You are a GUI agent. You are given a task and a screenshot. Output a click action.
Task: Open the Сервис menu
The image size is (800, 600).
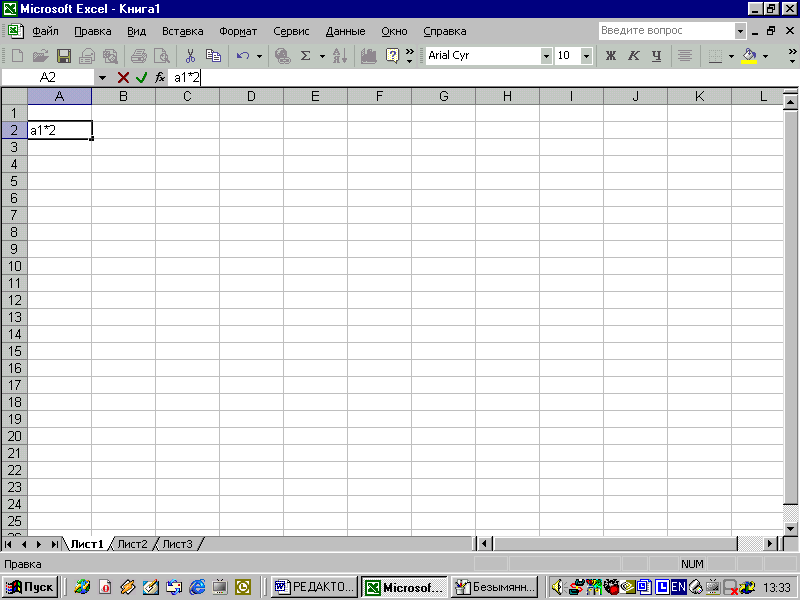point(291,31)
